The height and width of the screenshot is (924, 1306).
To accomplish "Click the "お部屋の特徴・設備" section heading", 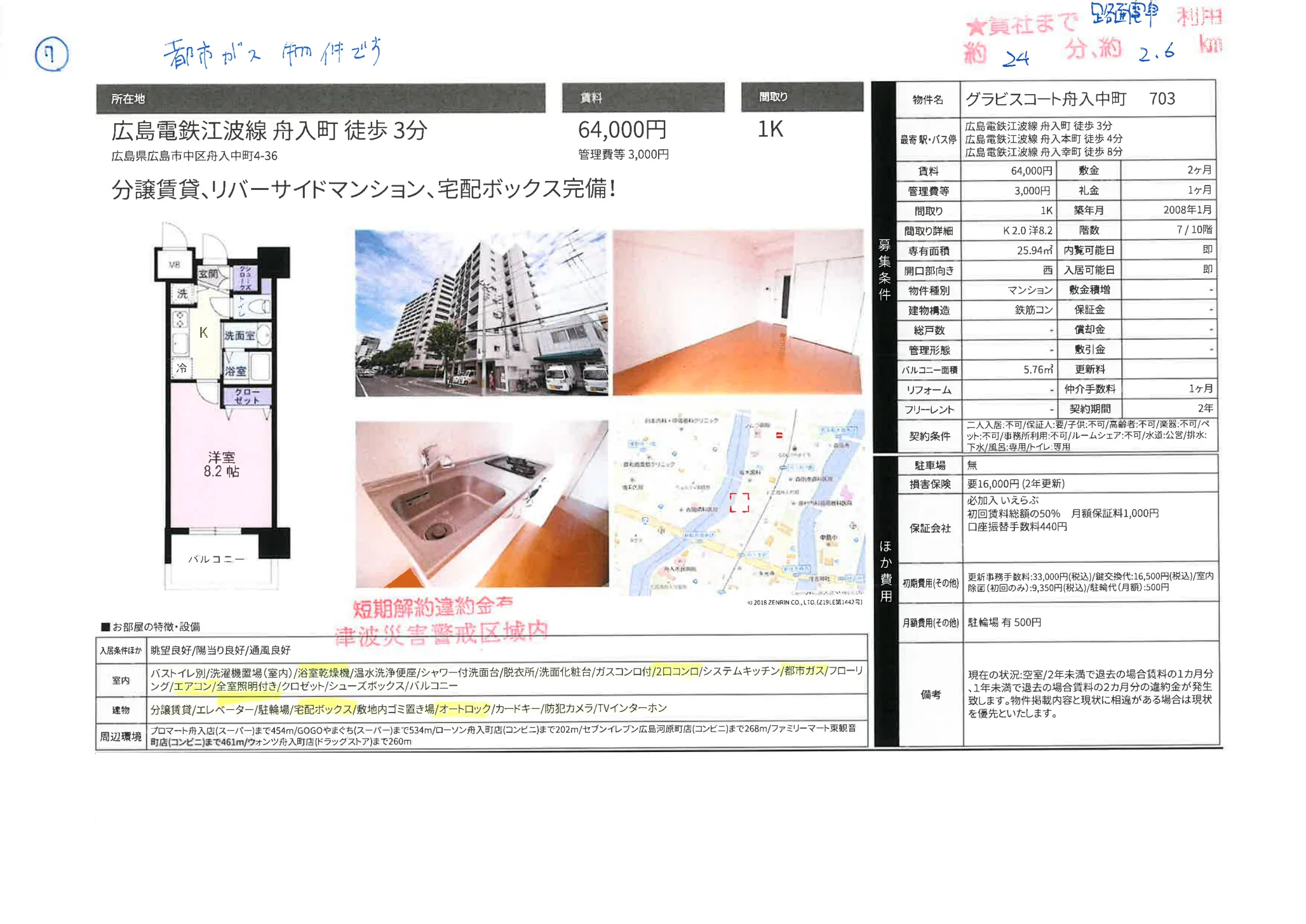I will click(151, 627).
